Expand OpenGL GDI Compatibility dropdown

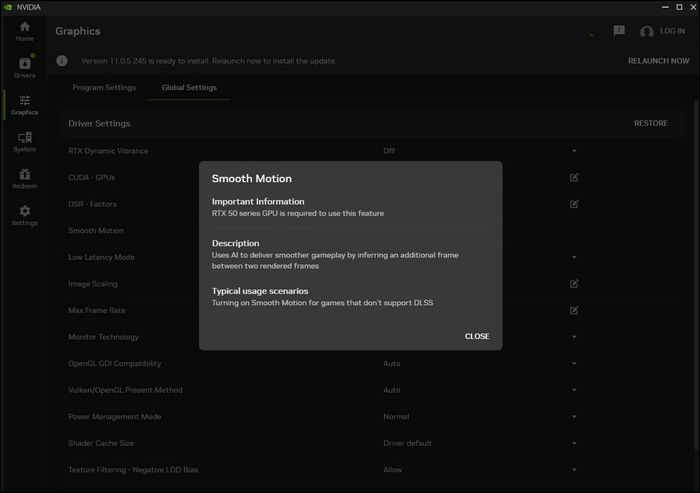pos(574,363)
